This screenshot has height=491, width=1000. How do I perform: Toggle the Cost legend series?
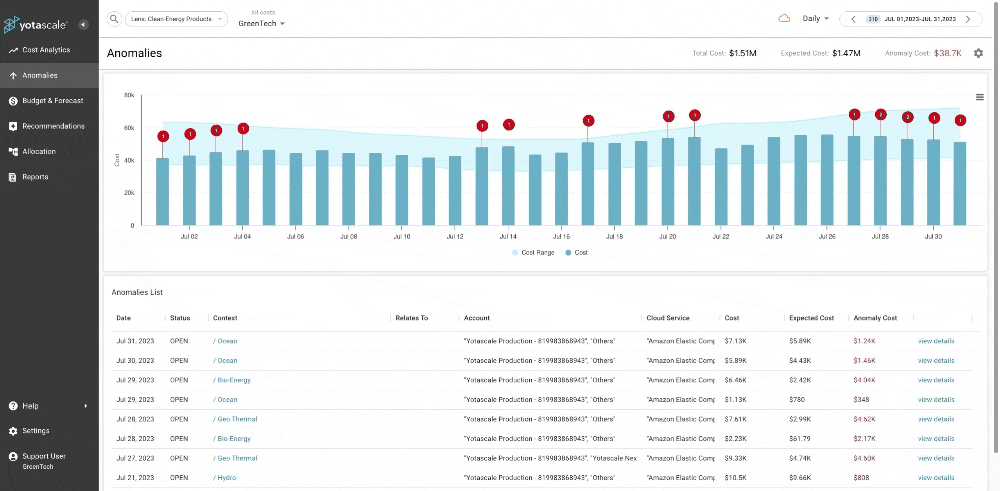point(577,253)
